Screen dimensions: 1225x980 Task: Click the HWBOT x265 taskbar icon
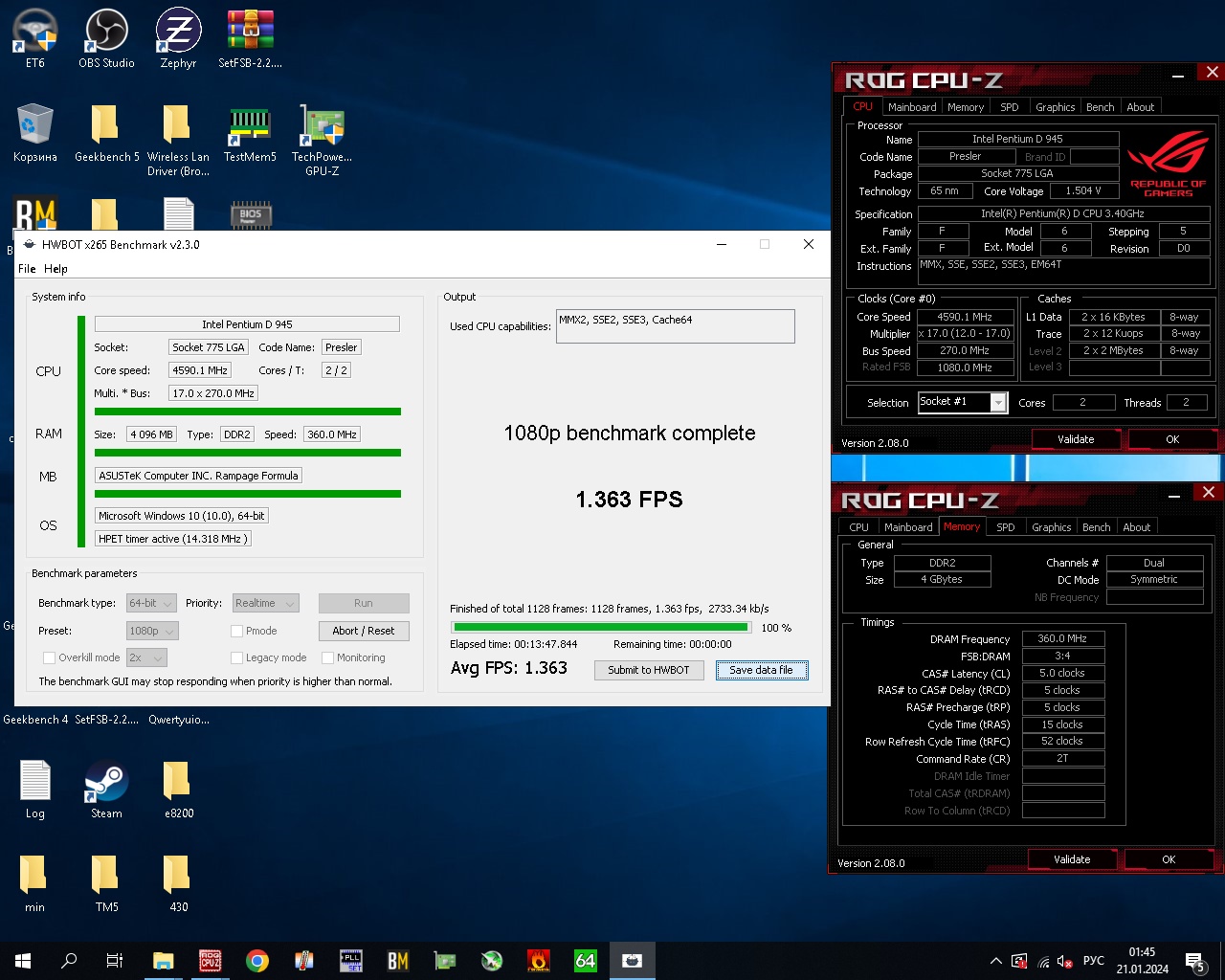click(x=633, y=961)
